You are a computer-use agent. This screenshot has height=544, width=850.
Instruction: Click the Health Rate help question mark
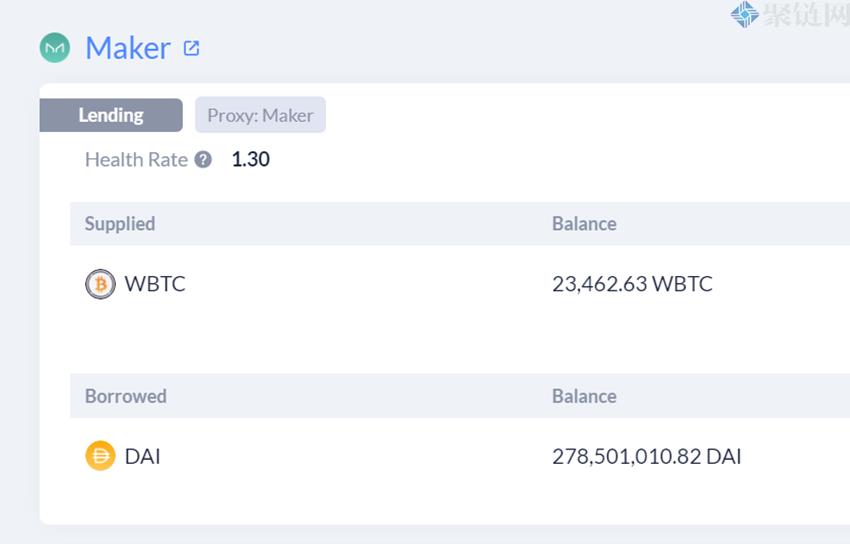tap(203, 160)
